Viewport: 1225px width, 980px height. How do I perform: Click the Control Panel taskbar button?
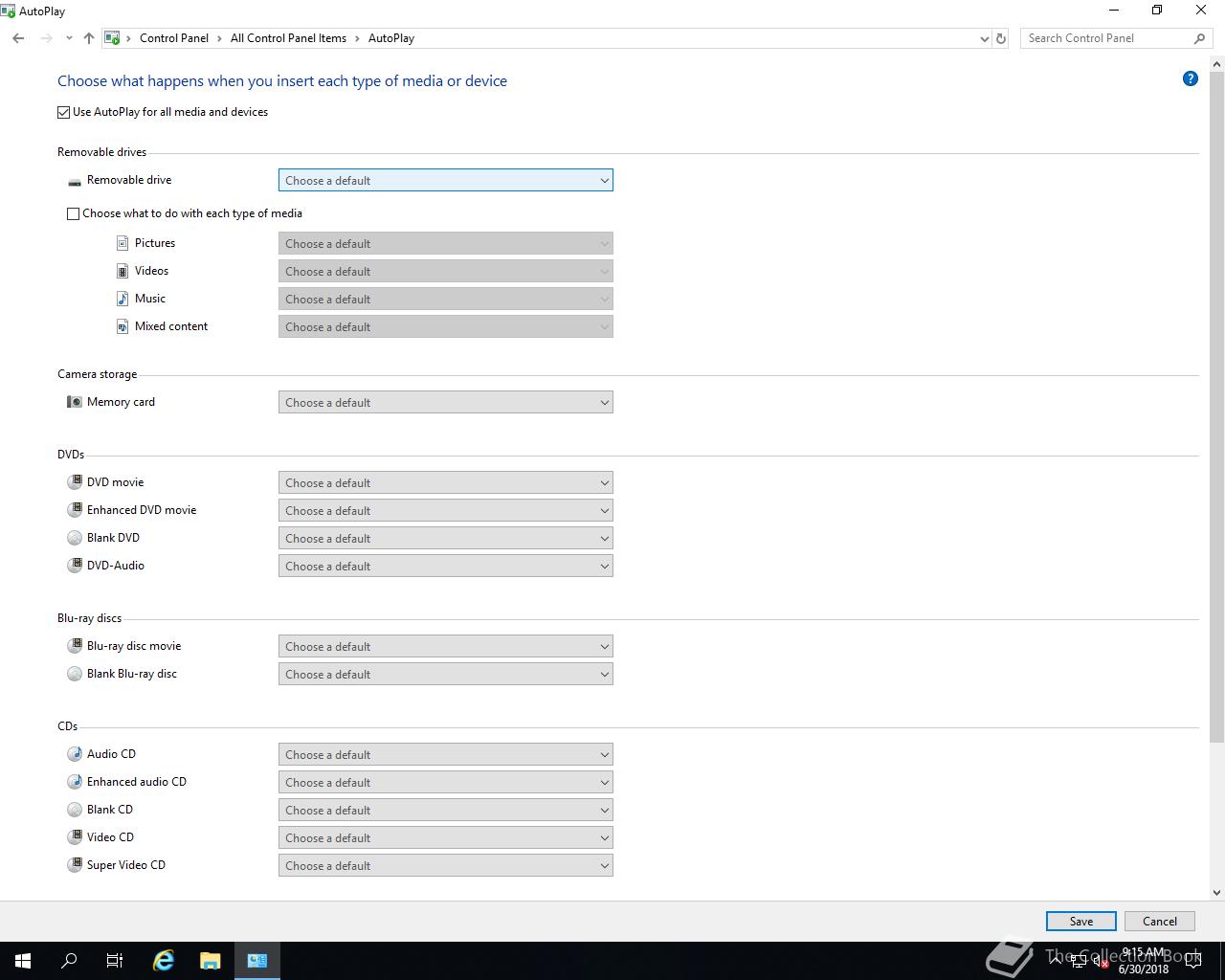(257, 961)
